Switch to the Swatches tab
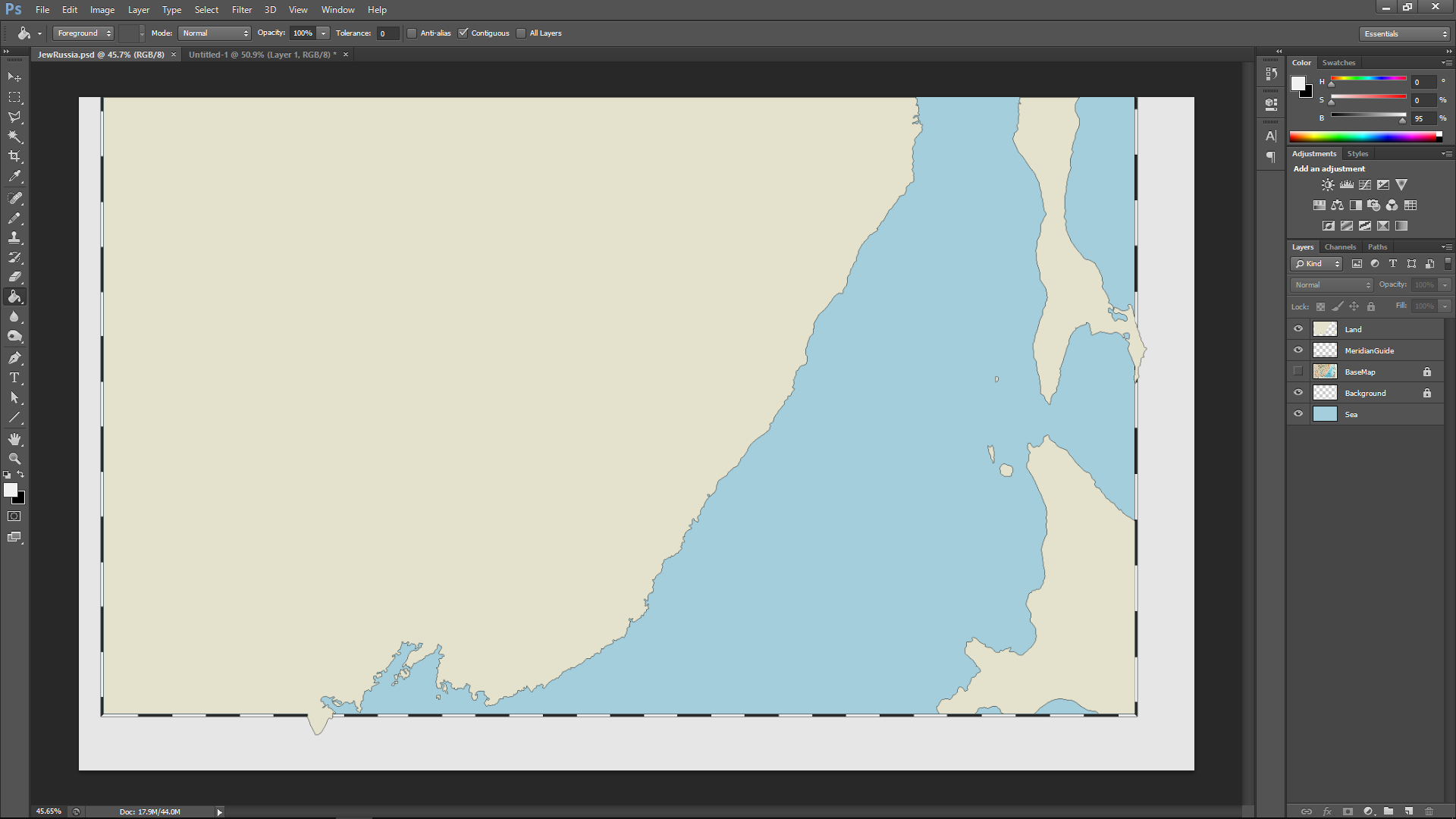1456x819 pixels. click(x=1338, y=63)
